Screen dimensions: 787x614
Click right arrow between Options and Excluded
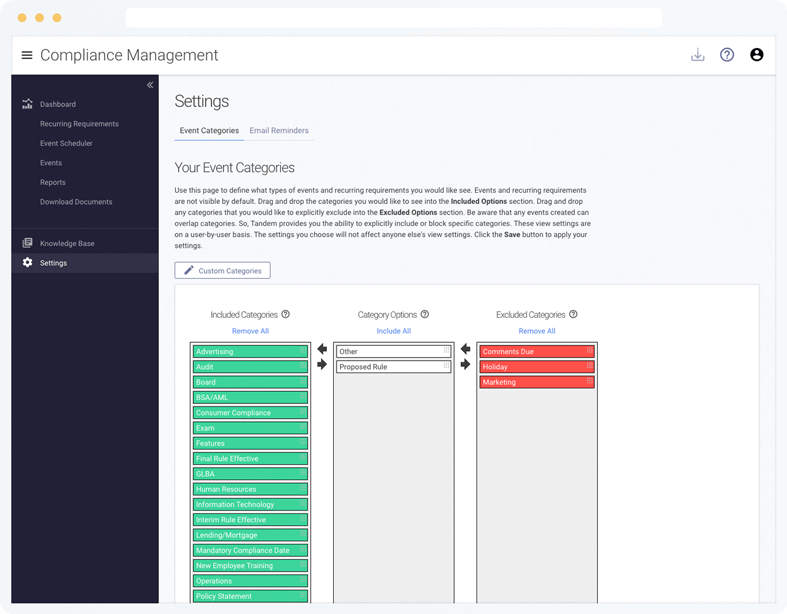click(466, 365)
